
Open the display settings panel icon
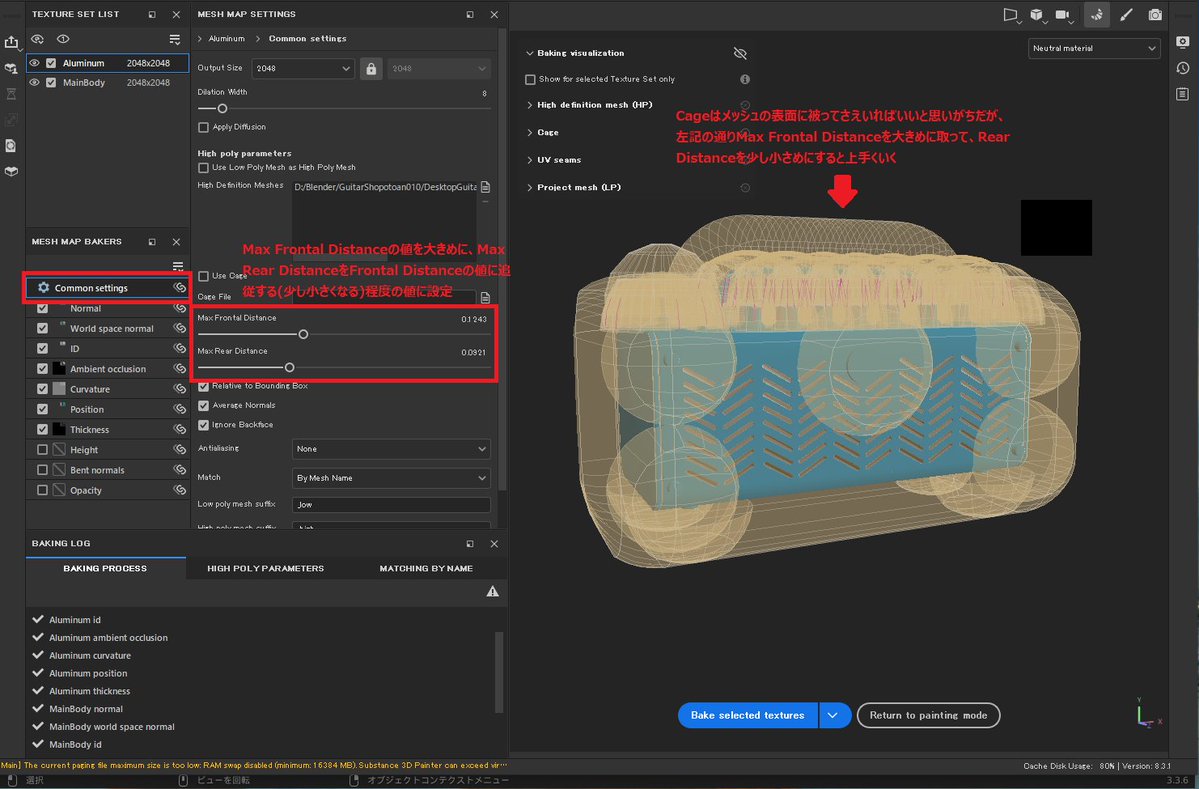tap(1183, 42)
